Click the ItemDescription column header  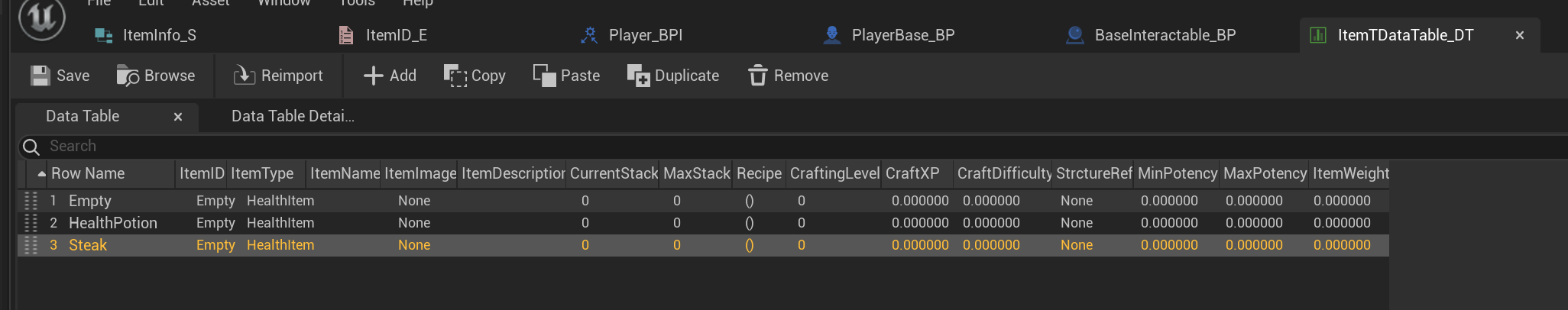pyautogui.click(x=513, y=173)
